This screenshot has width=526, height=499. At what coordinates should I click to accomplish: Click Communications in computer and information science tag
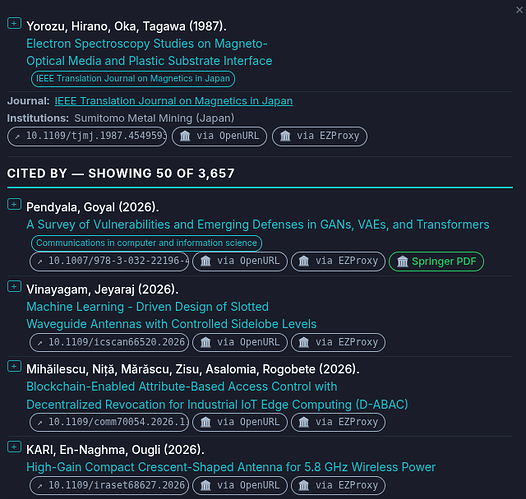pyautogui.click(x=146, y=243)
